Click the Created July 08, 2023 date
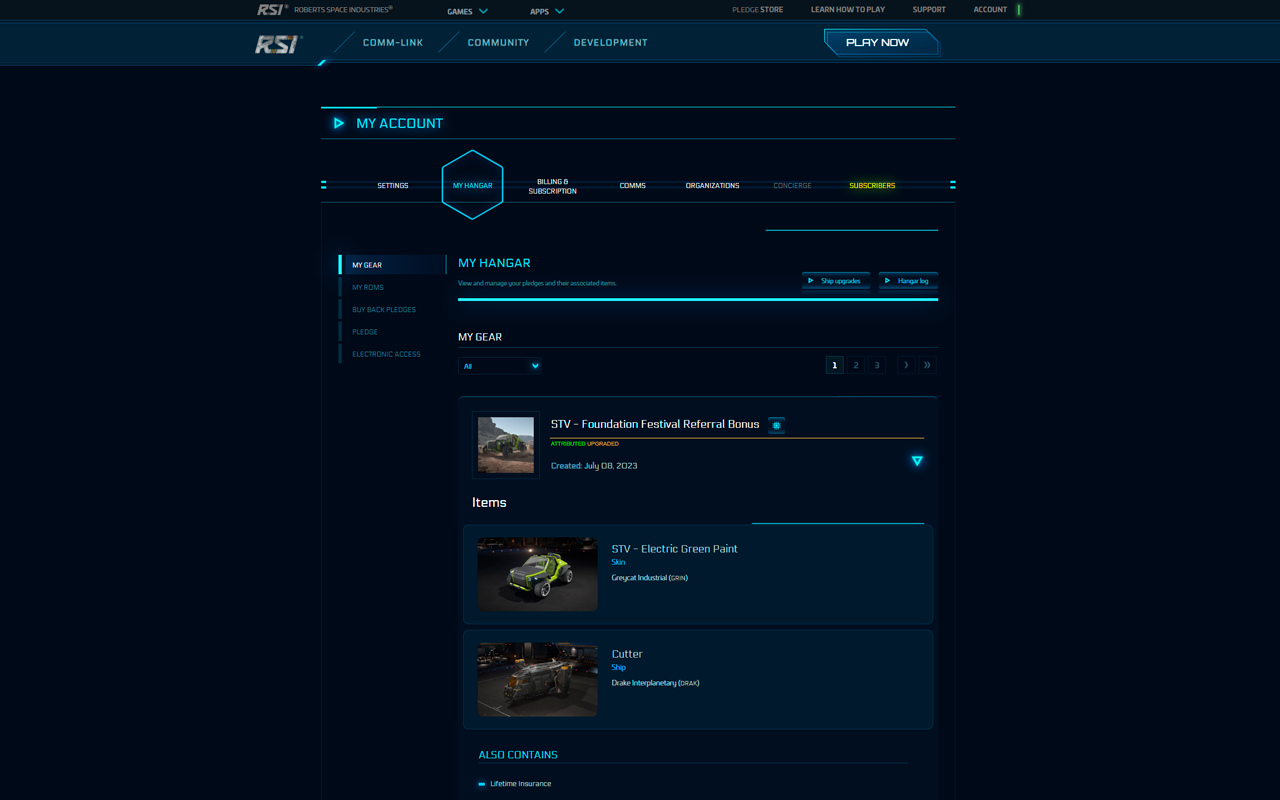This screenshot has width=1280, height=800. pyautogui.click(x=594, y=466)
